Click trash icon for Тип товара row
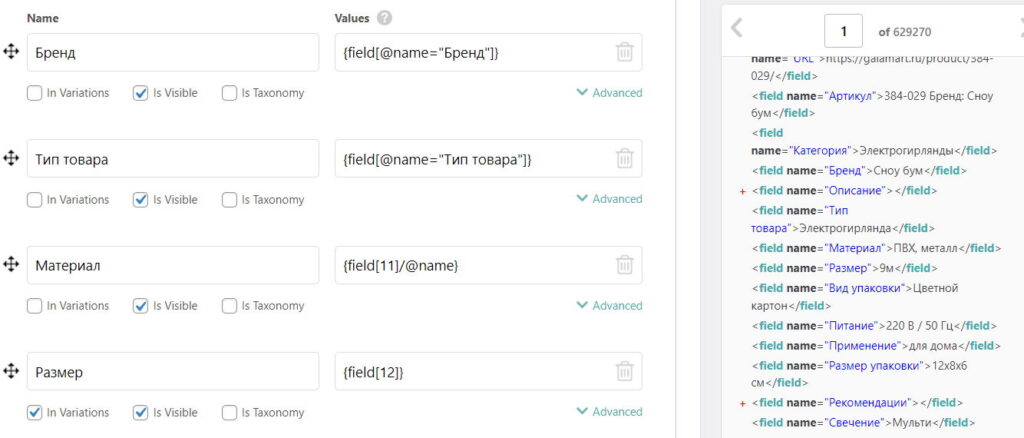1024x438 pixels. tap(625, 158)
